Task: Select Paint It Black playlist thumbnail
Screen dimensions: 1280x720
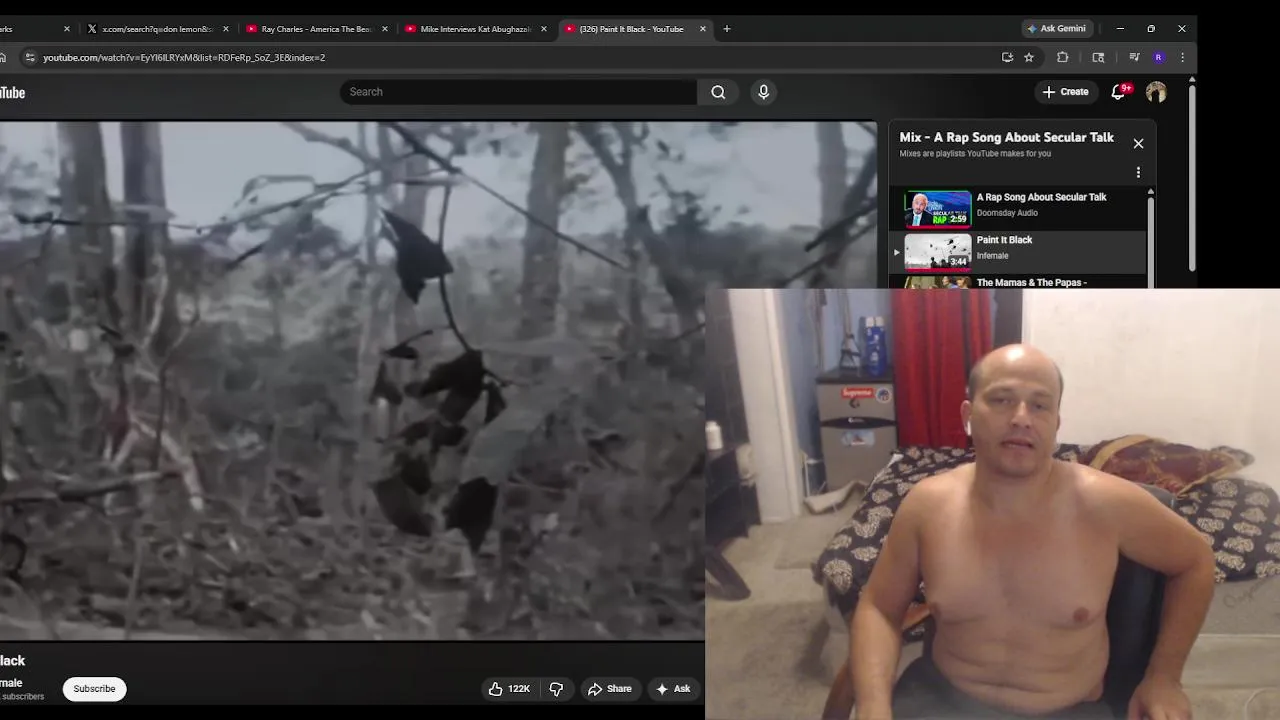Action: click(938, 252)
